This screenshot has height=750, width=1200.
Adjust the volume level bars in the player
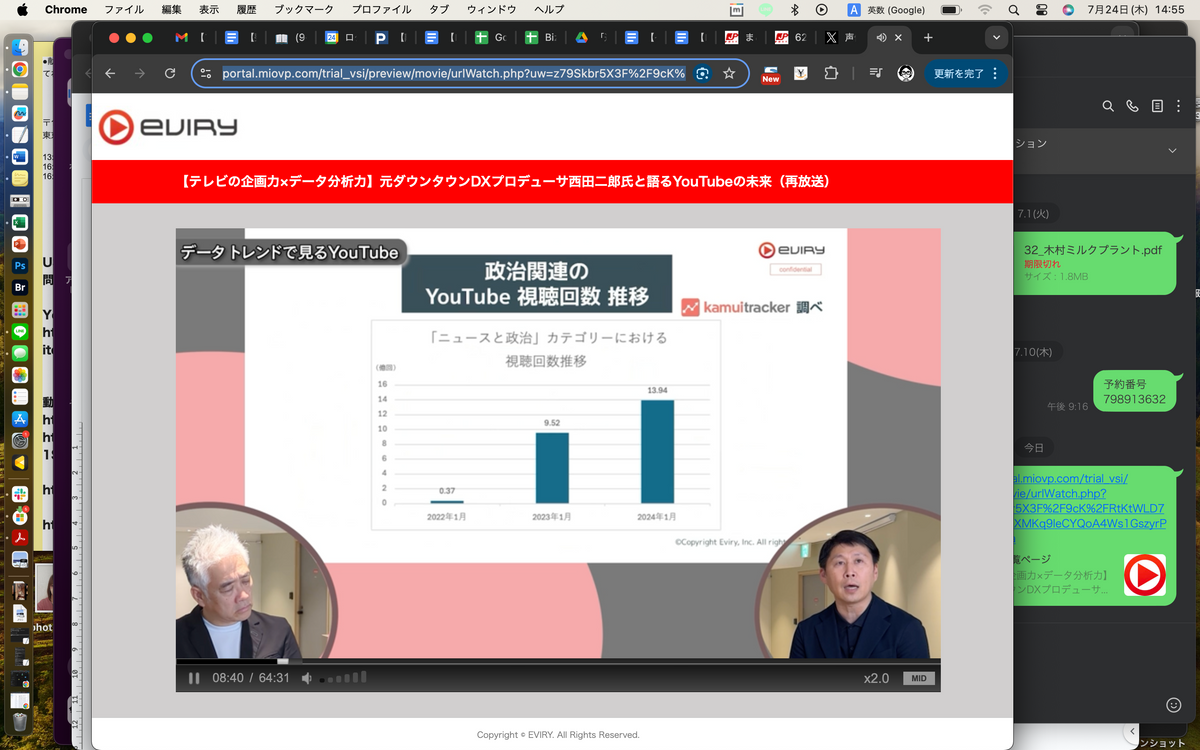point(343,678)
